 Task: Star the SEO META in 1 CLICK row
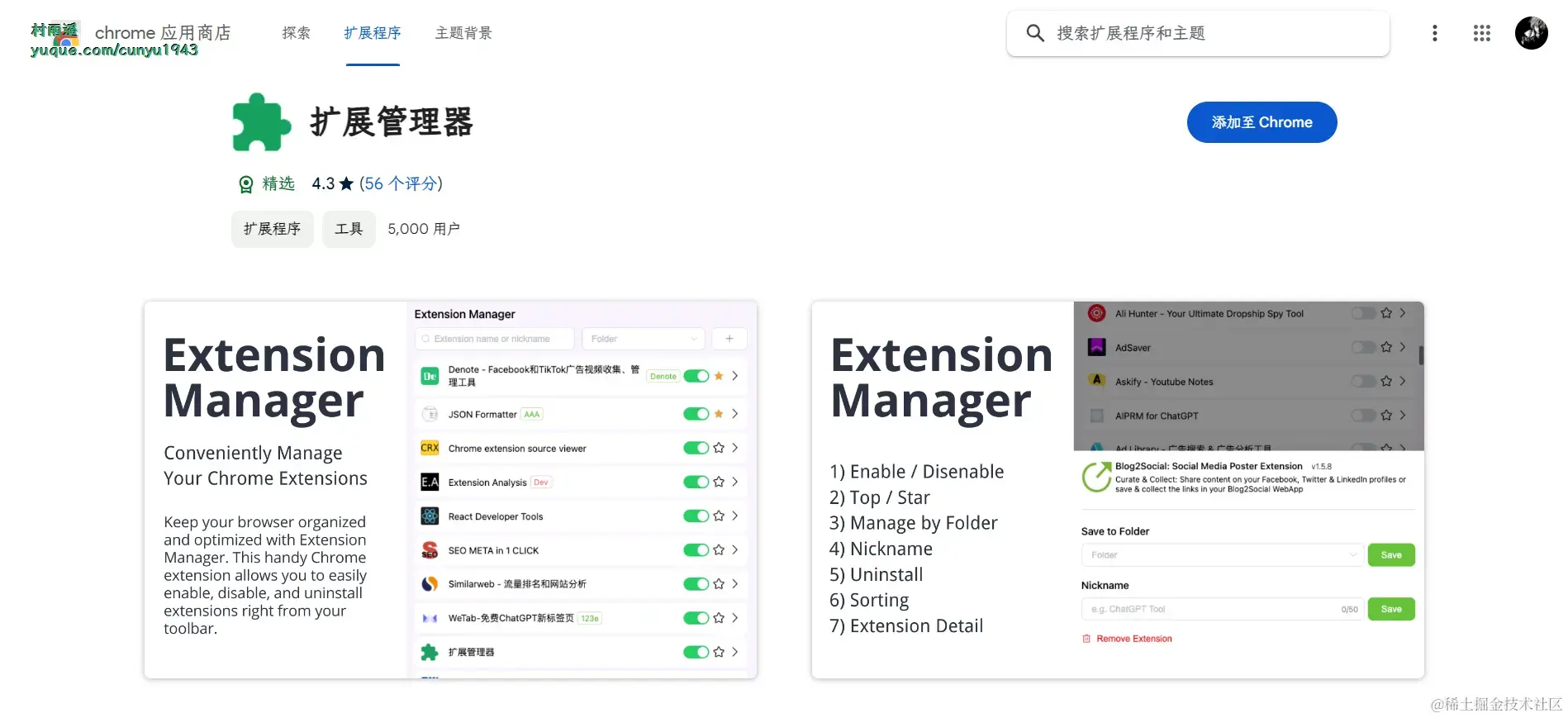719,549
